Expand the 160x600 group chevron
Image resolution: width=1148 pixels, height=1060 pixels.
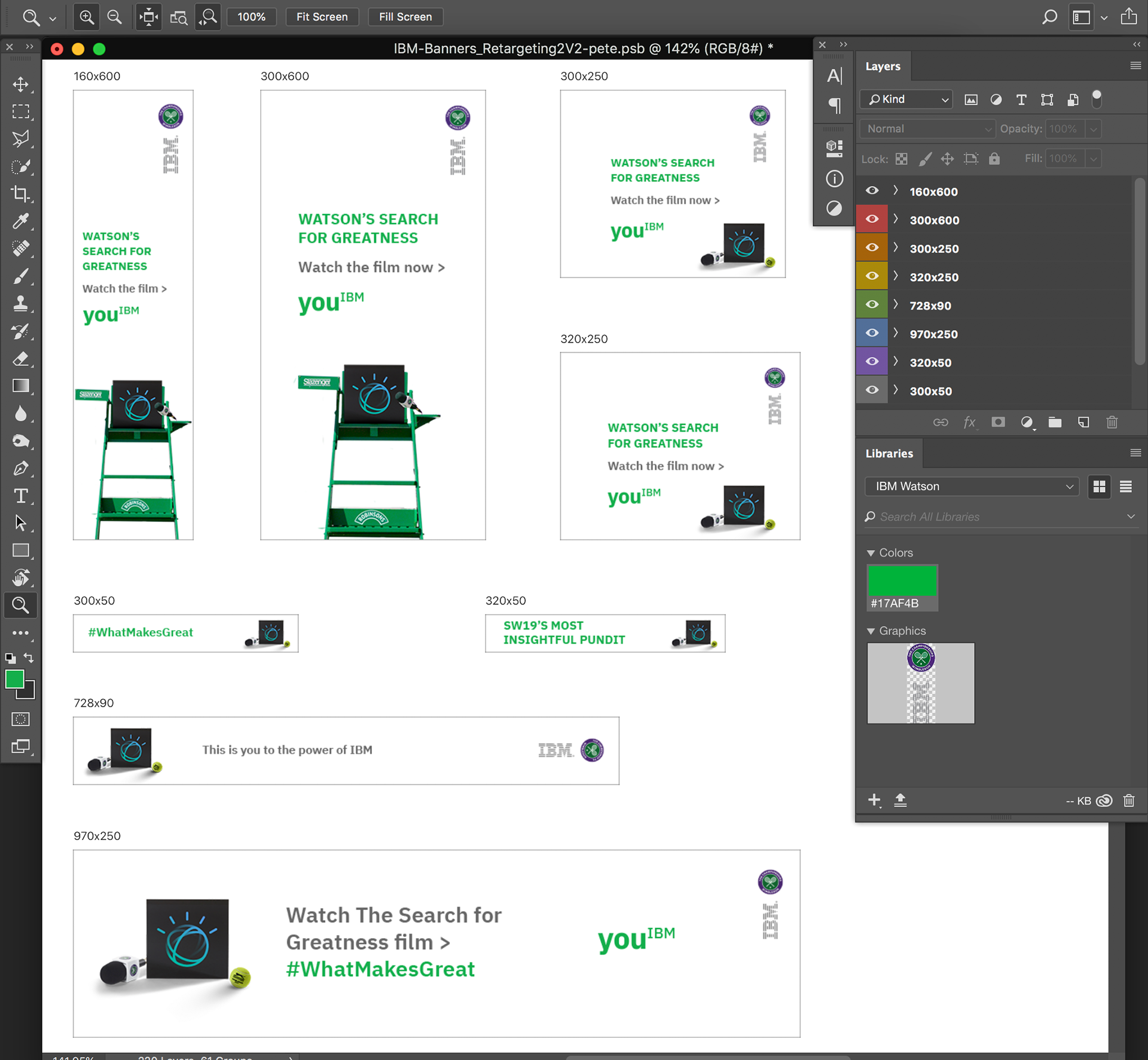pyautogui.click(x=896, y=191)
